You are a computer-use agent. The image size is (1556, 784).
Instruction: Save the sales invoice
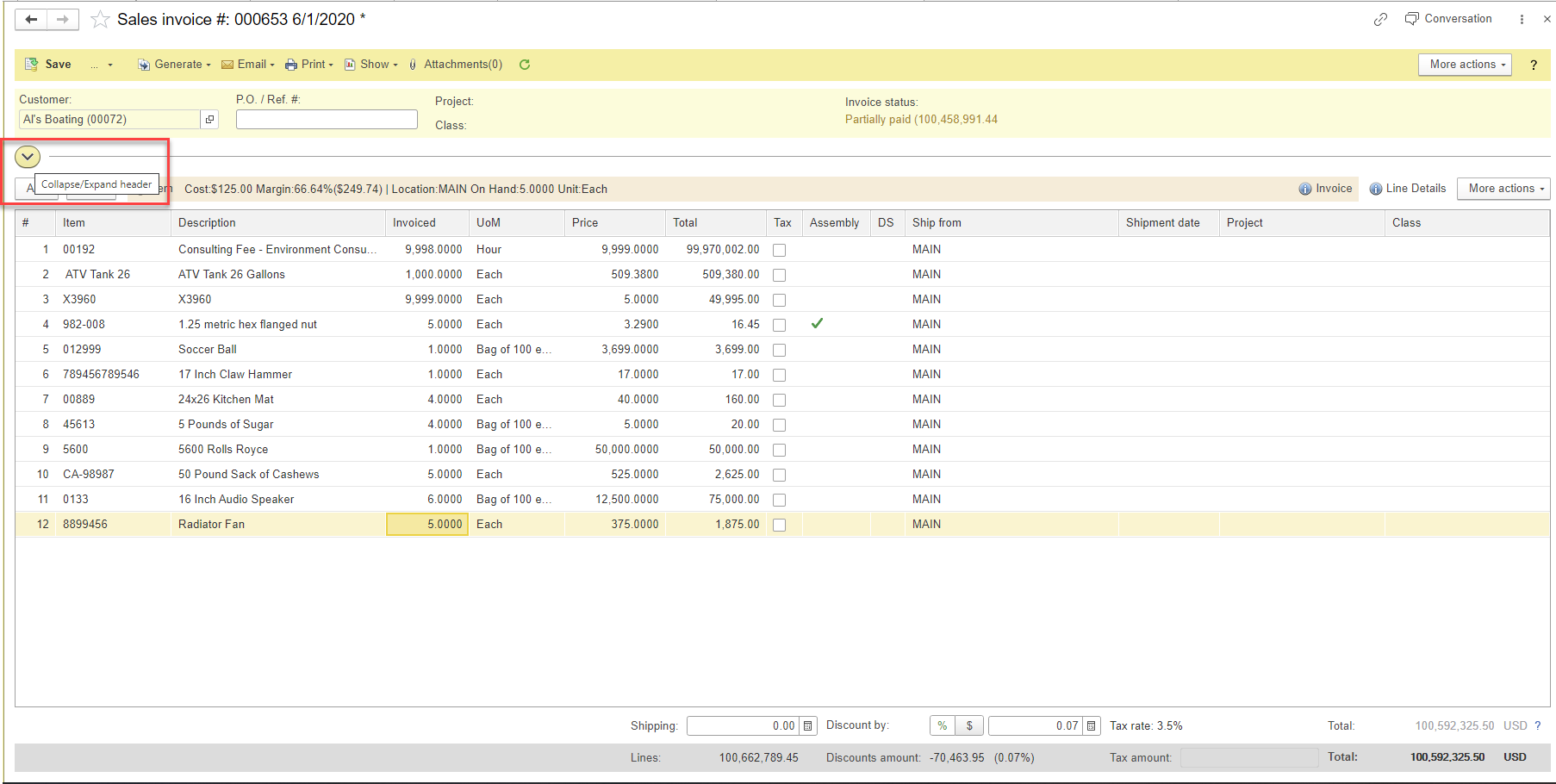48,64
